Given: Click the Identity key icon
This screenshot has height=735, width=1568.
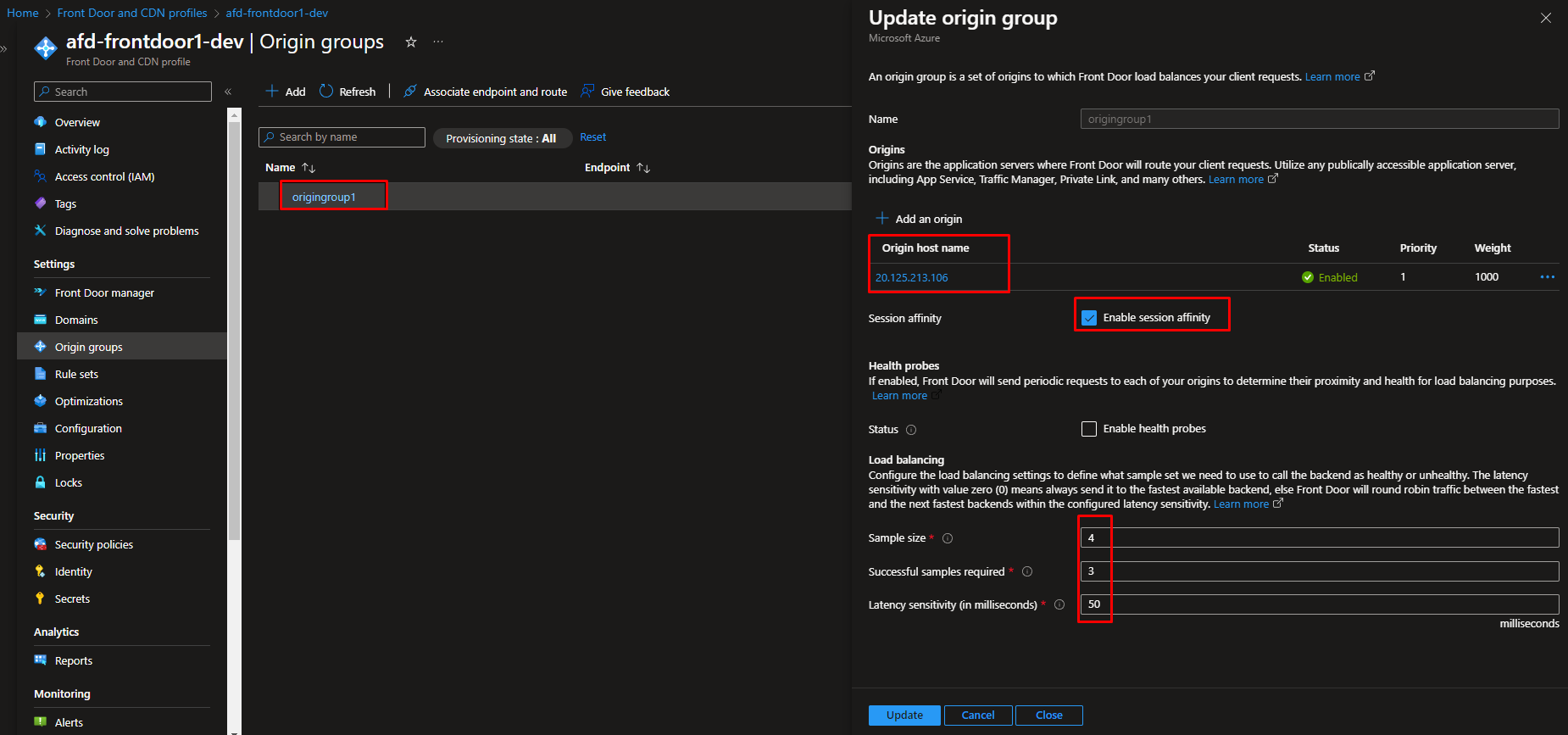Looking at the screenshot, I should [40, 571].
